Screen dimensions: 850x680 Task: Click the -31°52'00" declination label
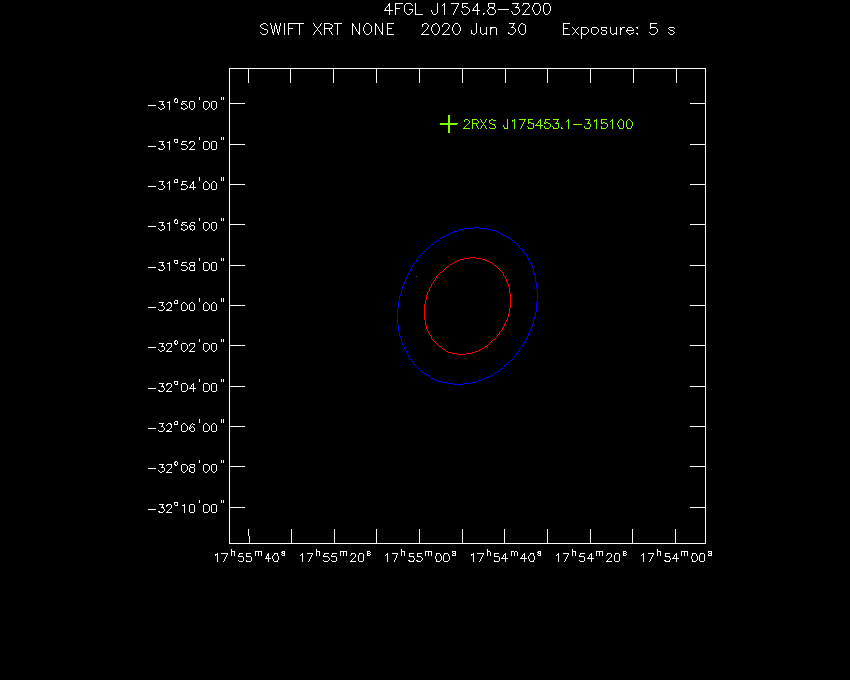(x=186, y=145)
